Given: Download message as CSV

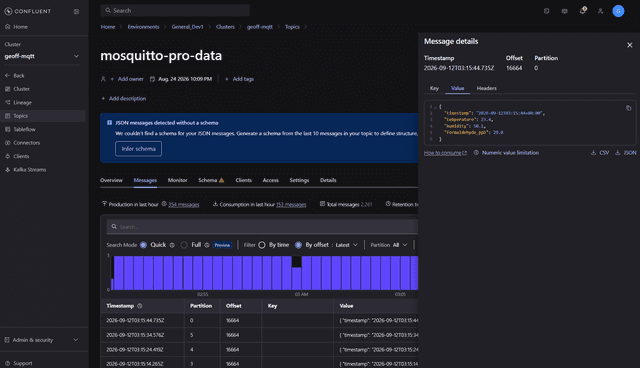Looking at the screenshot, I should [600, 153].
